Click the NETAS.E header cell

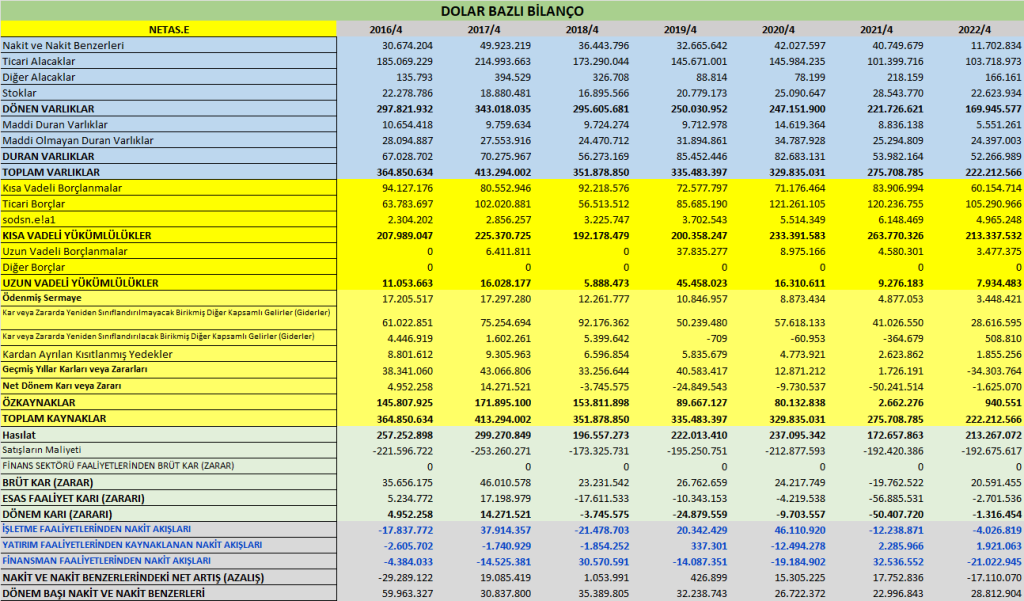168,29
